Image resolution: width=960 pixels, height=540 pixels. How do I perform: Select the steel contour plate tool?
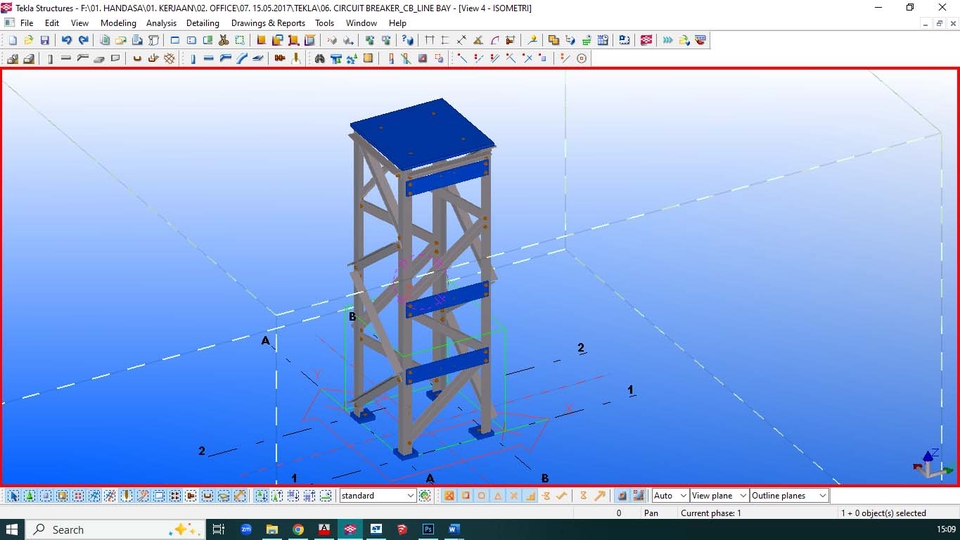point(258,59)
